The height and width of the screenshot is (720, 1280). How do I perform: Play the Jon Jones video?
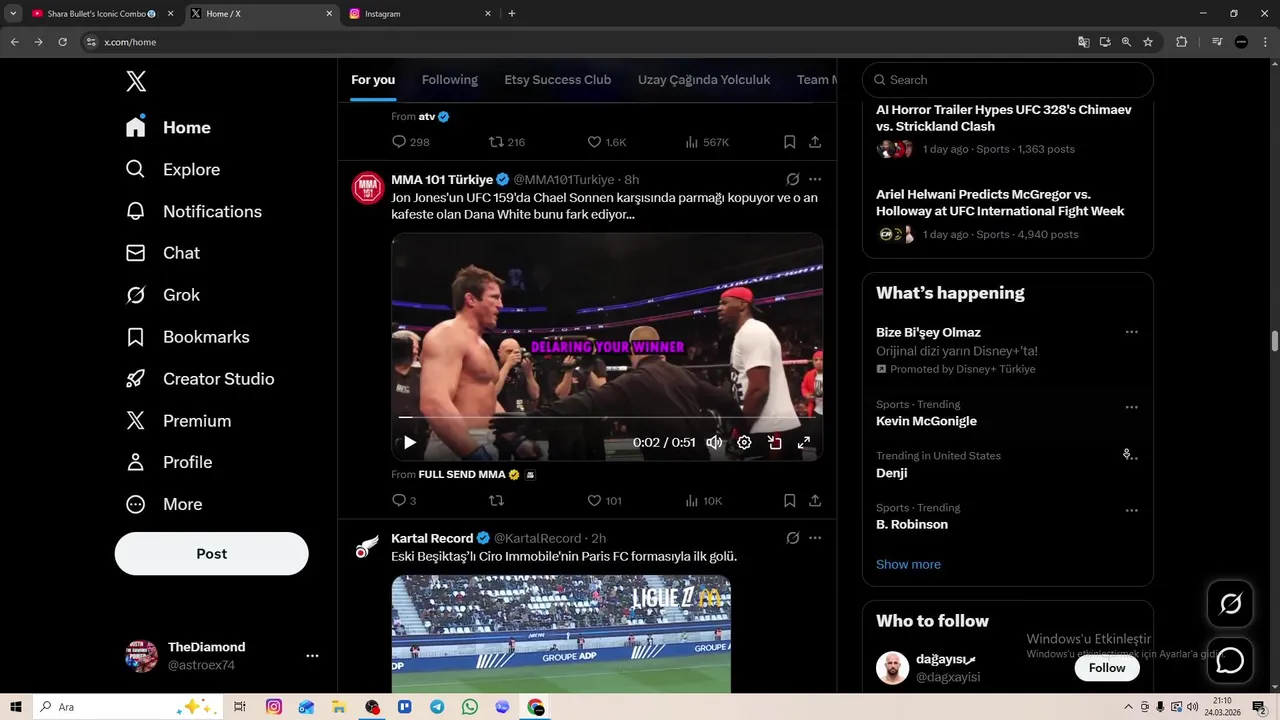tap(409, 442)
